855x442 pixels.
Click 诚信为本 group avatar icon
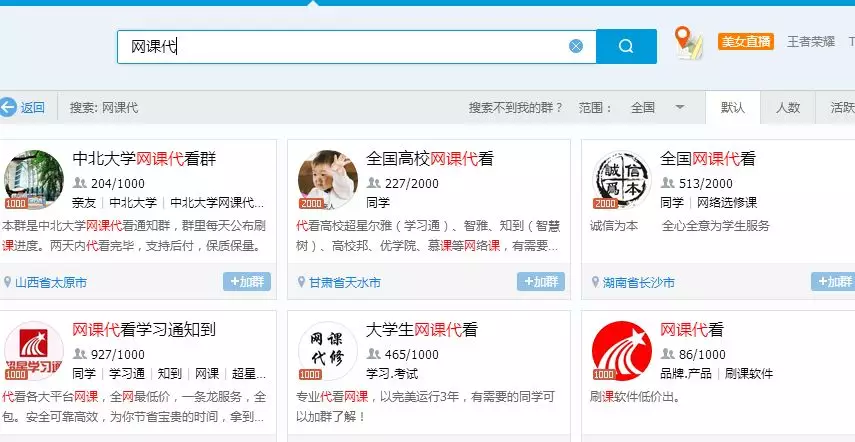tap(621, 179)
